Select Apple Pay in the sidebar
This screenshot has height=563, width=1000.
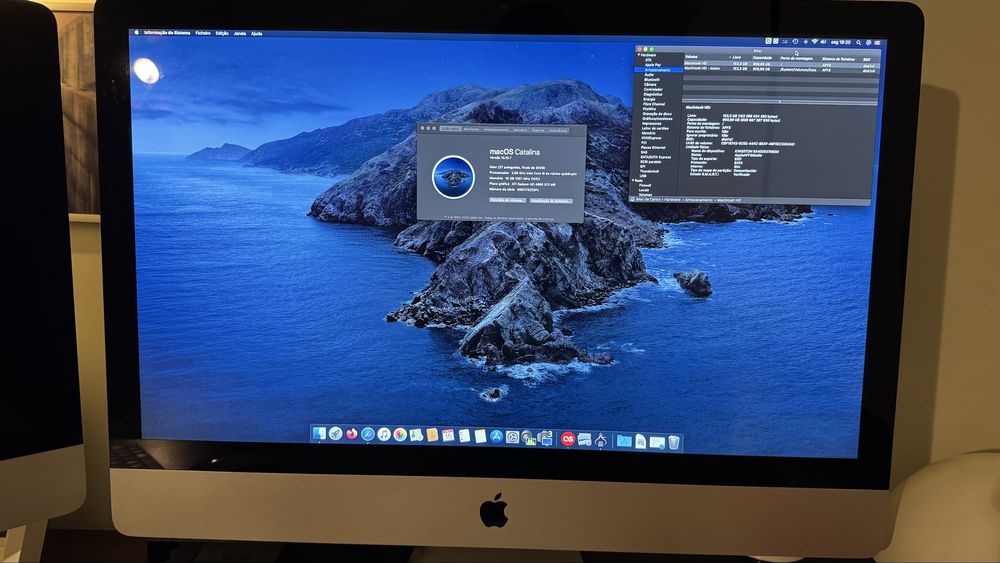653,65
